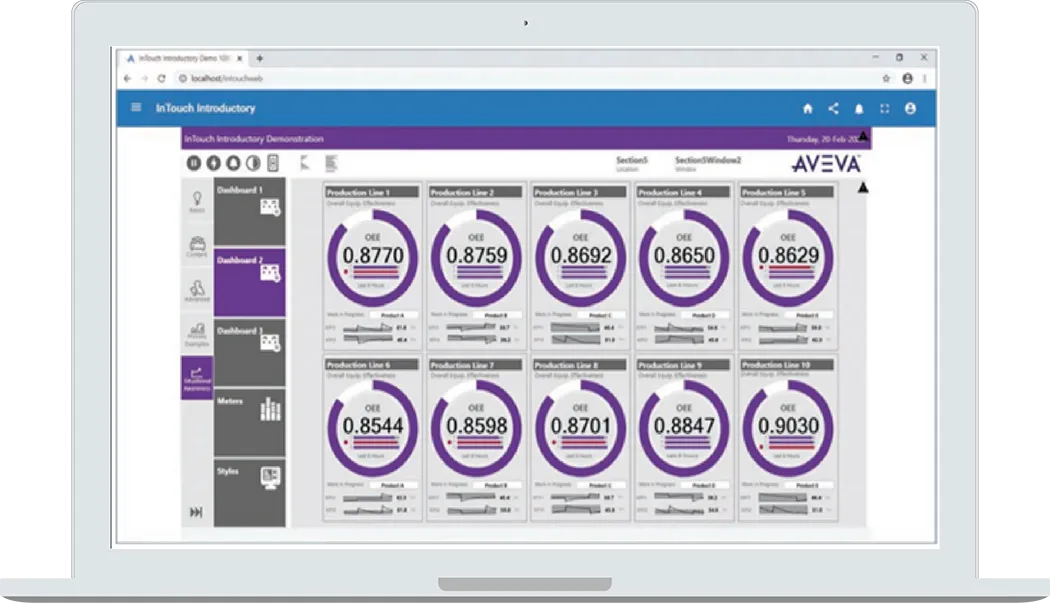This screenshot has height=603, width=1050.
Task: Click the OEE value 0.8847
Action: (x=684, y=425)
